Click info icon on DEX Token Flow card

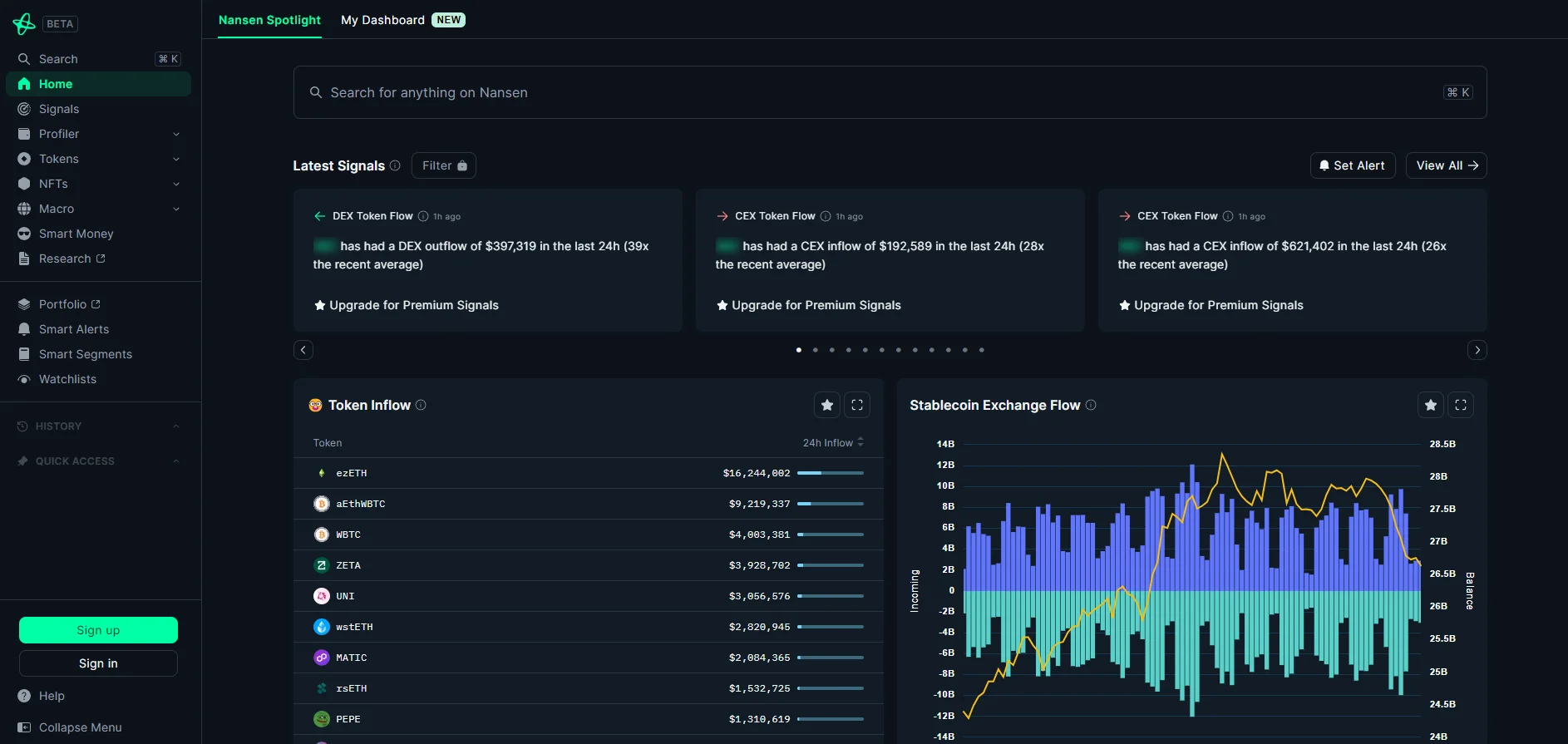coord(423,216)
